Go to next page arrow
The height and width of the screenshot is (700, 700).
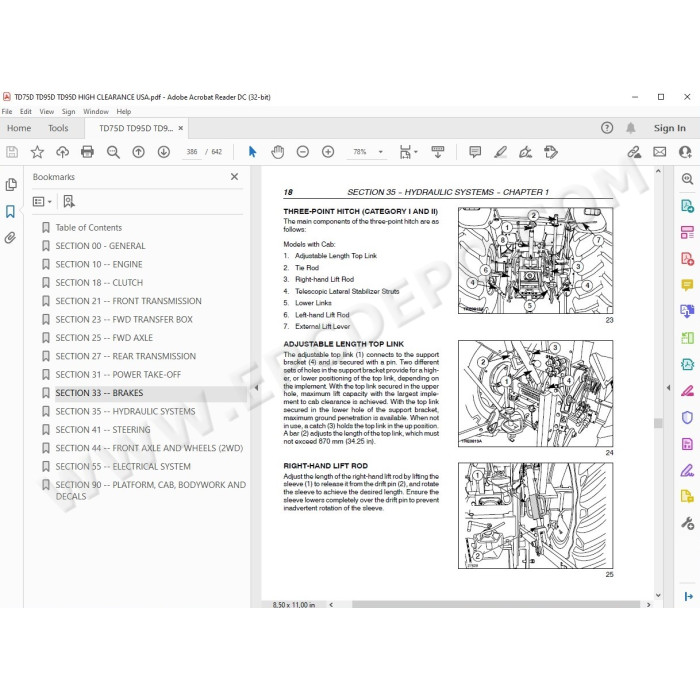164,152
